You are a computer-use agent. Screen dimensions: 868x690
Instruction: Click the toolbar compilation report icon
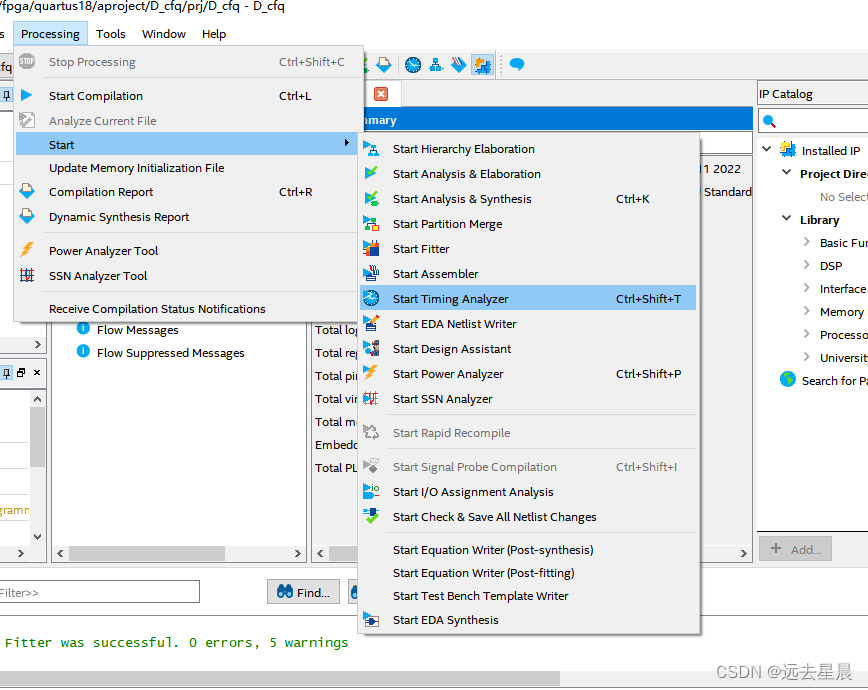click(x=384, y=65)
